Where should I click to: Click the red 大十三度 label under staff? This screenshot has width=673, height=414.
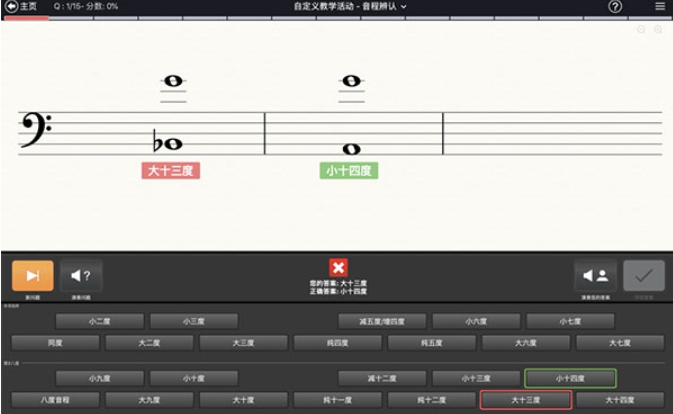tap(171, 171)
